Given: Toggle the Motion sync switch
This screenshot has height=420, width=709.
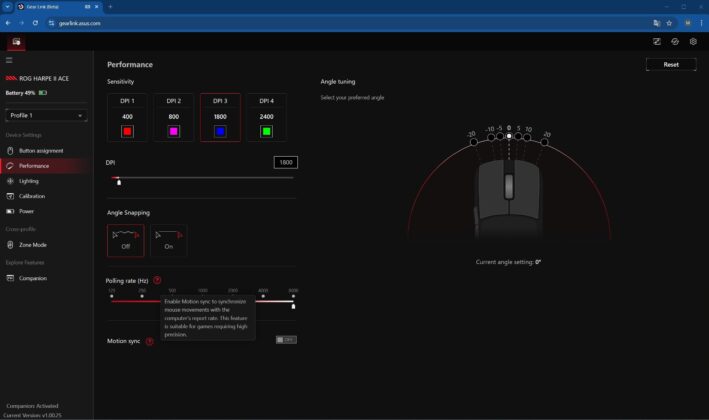Looking at the screenshot, I should tap(286, 340).
